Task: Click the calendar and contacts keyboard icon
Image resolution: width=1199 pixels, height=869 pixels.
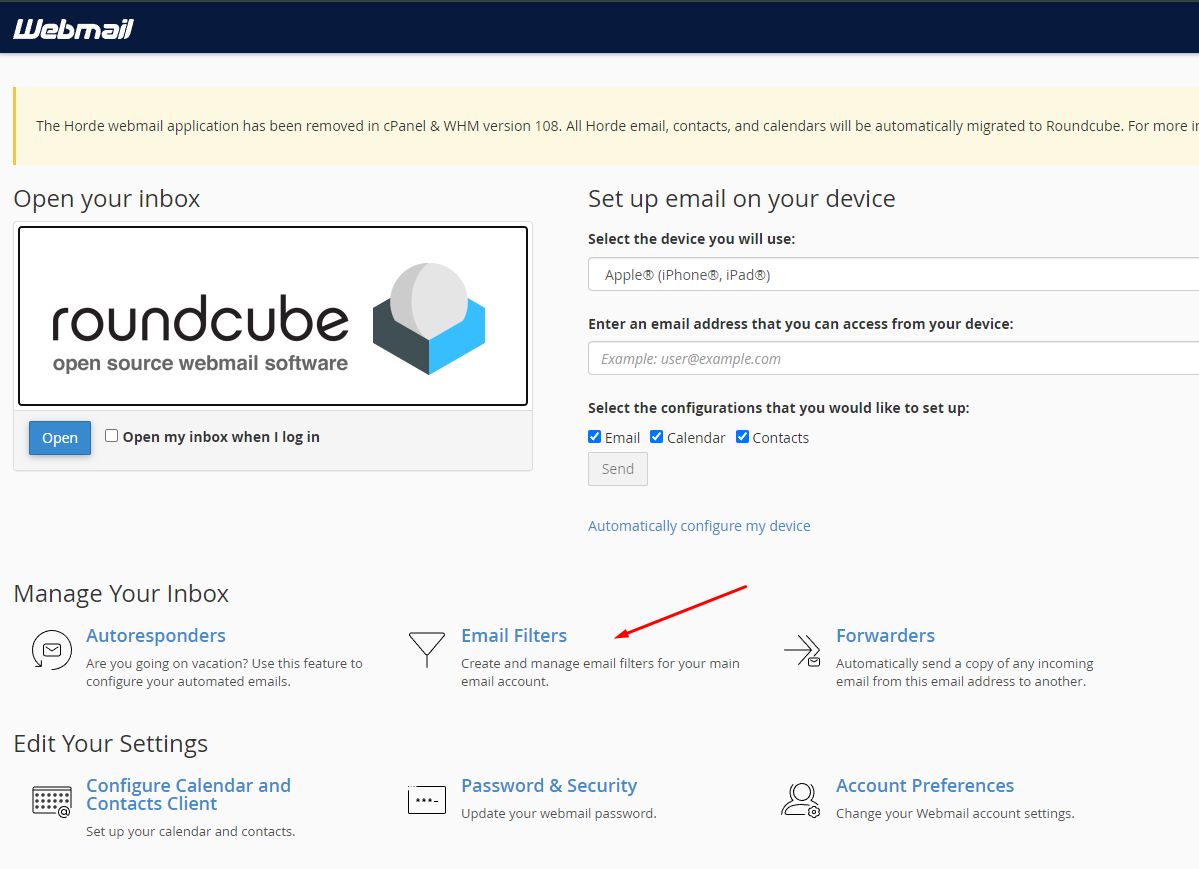Action: point(51,801)
